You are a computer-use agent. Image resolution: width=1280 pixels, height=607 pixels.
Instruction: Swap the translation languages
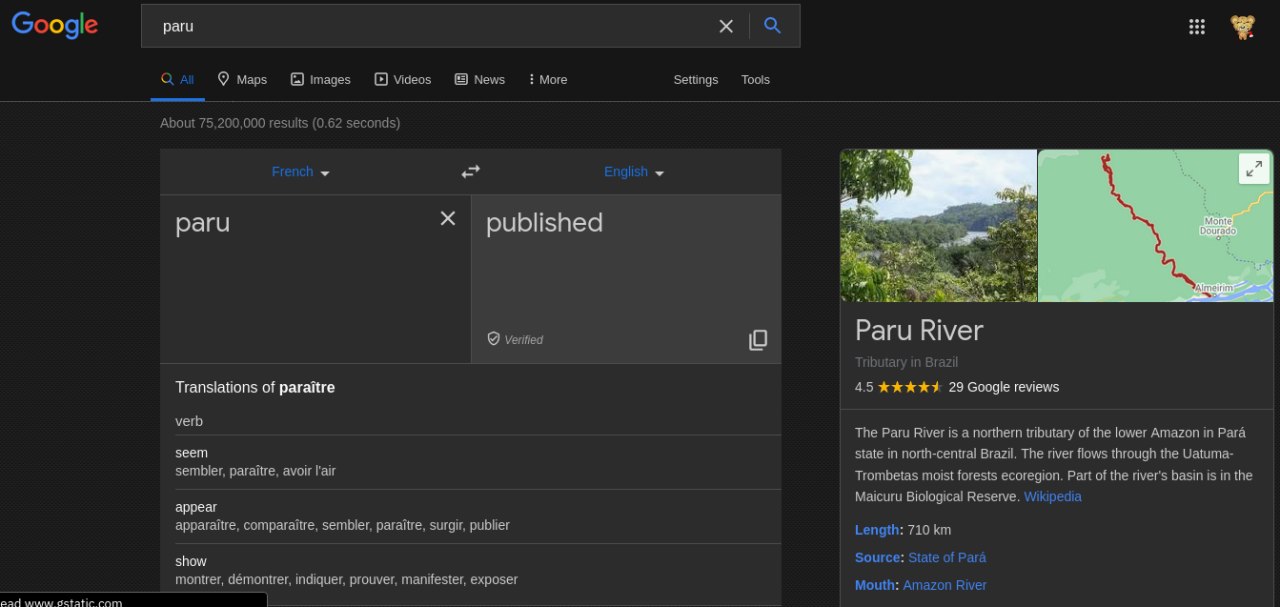tap(470, 172)
